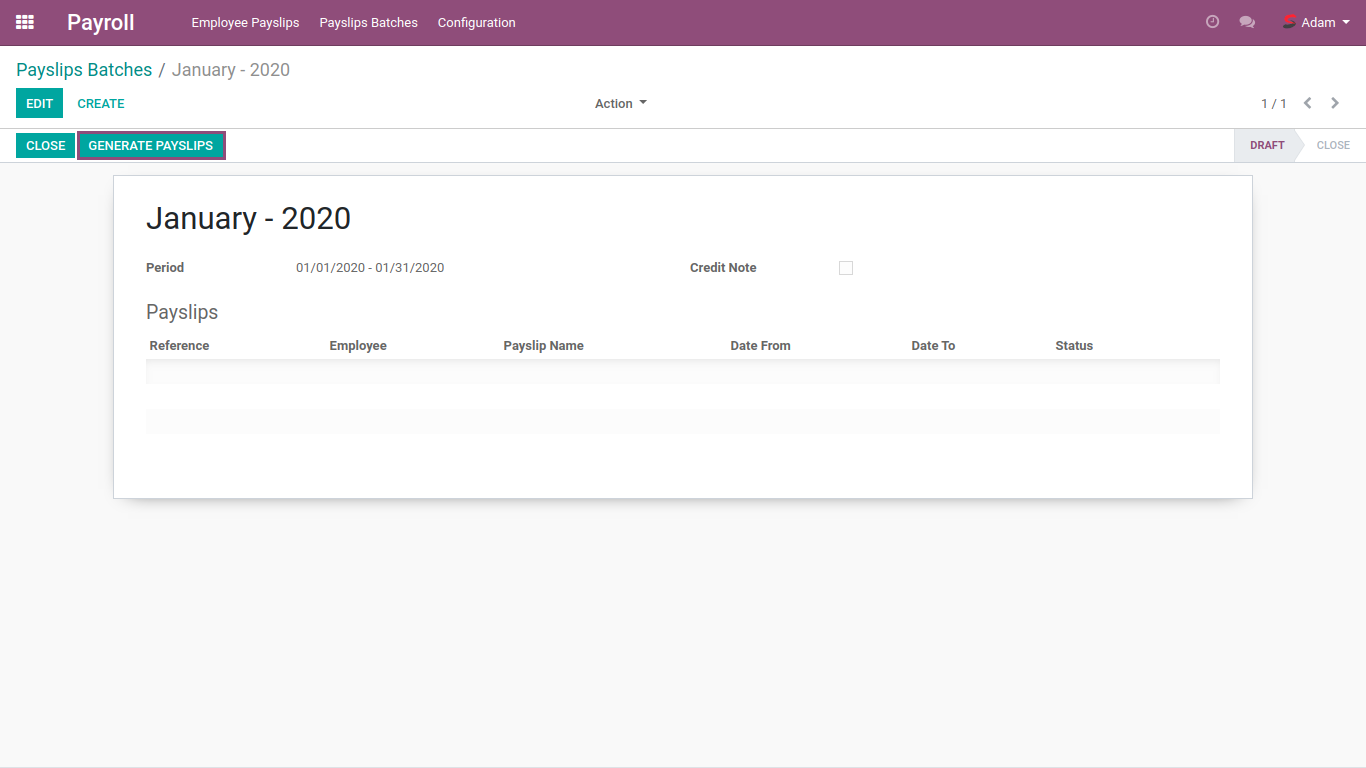Toggle the Credit Note checkbox
Screen dimensions: 1366x768
pyautogui.click(x=846, y=268)
